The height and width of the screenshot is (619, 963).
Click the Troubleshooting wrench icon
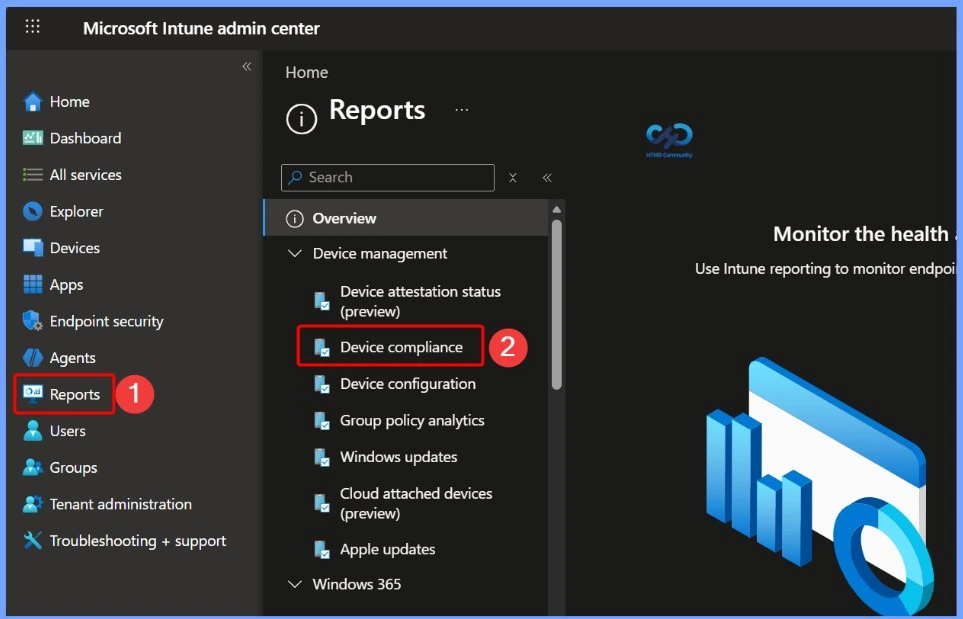tap(33, 540)
